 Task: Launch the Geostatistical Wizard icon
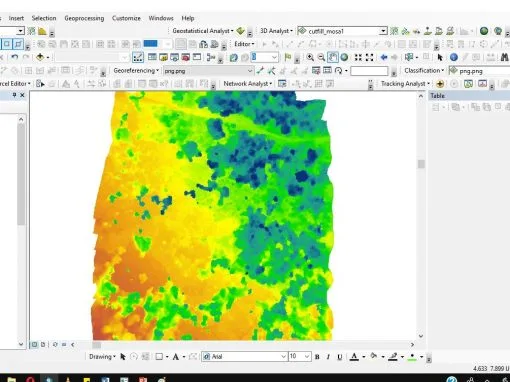[240, 31]
